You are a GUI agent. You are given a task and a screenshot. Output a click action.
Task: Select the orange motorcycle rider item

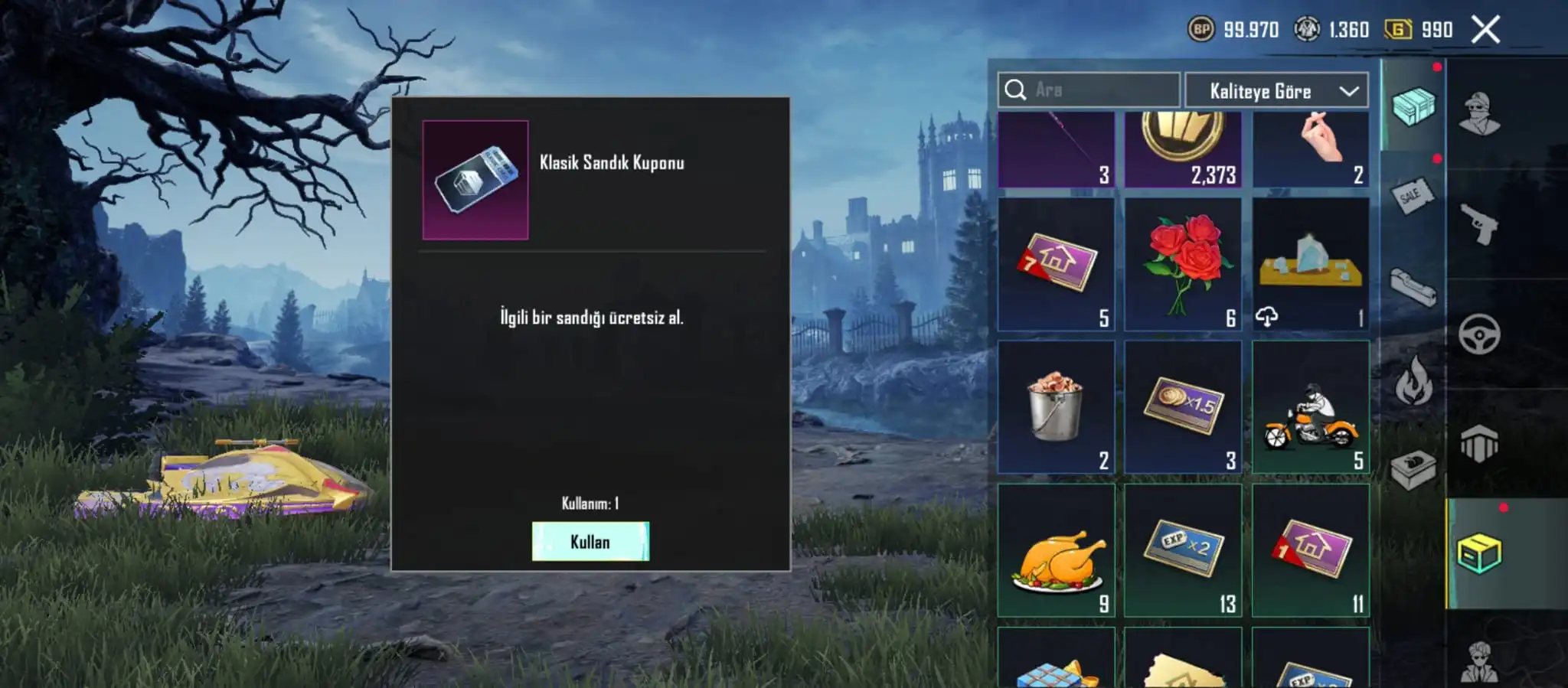pyautogui.click(x=1311, y=407)
